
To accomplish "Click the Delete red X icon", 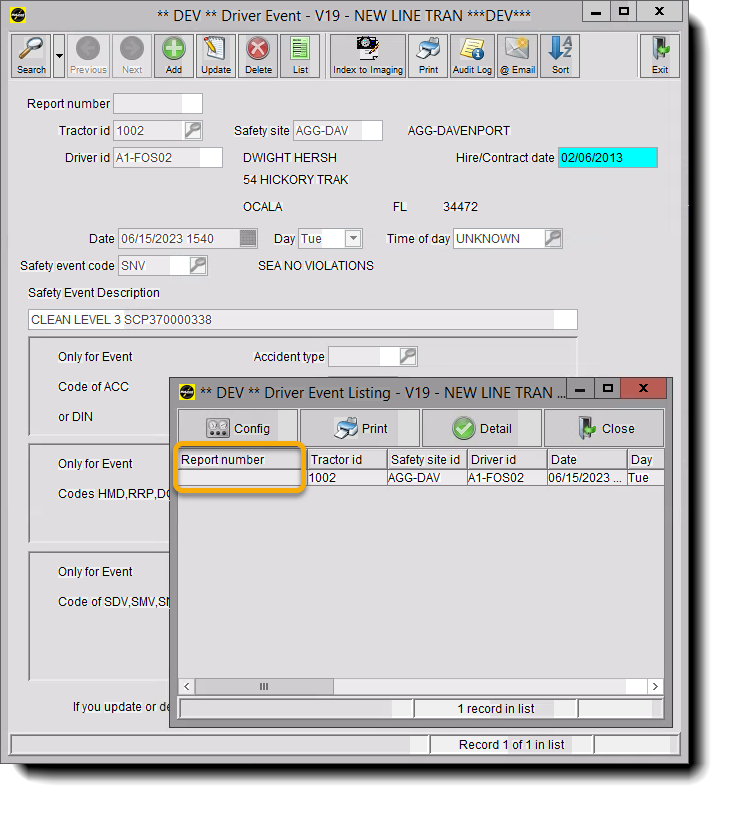I will click(x=258, y=56).
